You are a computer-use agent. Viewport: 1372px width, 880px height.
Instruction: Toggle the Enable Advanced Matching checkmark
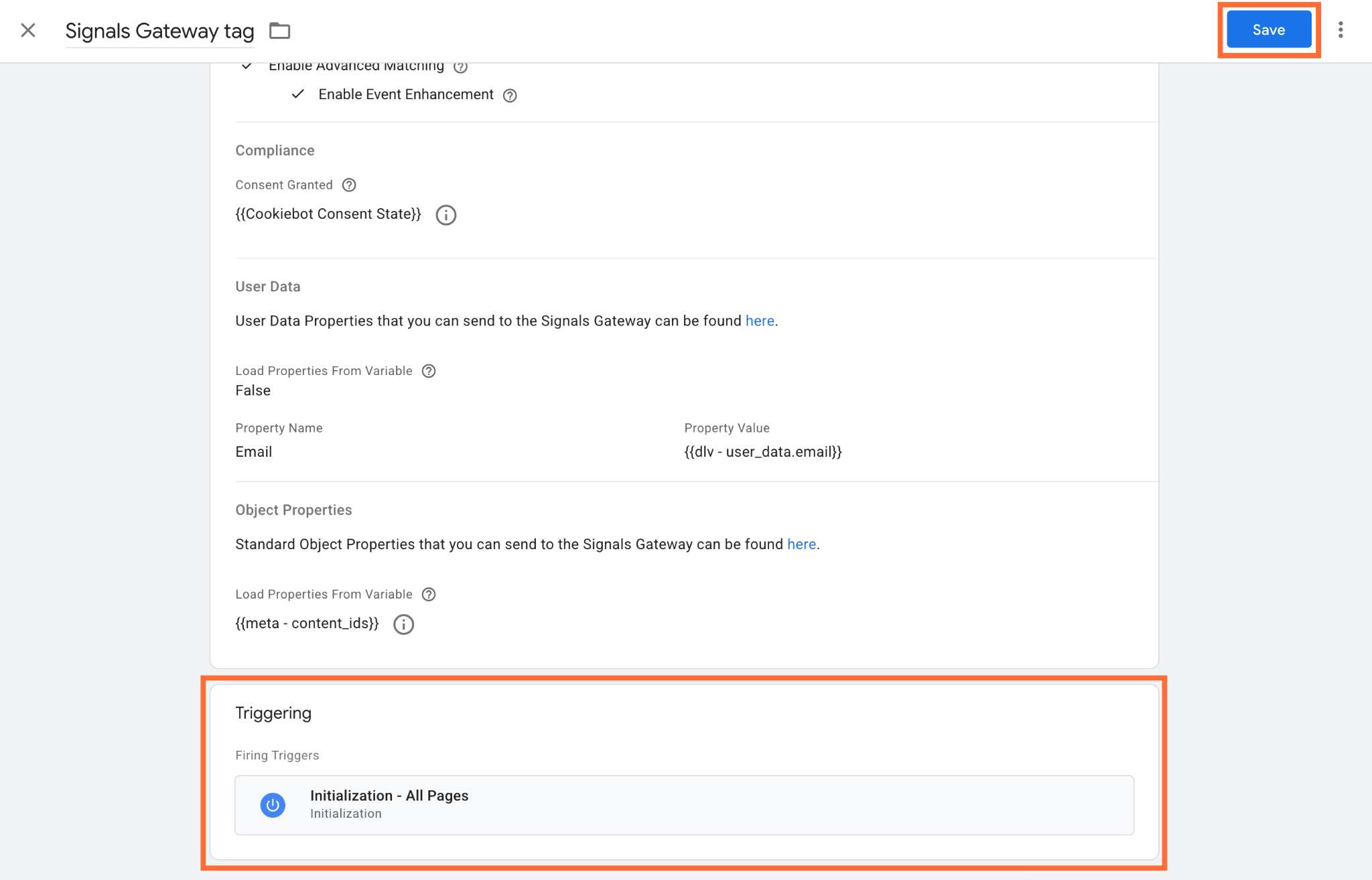(x=247, y=66)
